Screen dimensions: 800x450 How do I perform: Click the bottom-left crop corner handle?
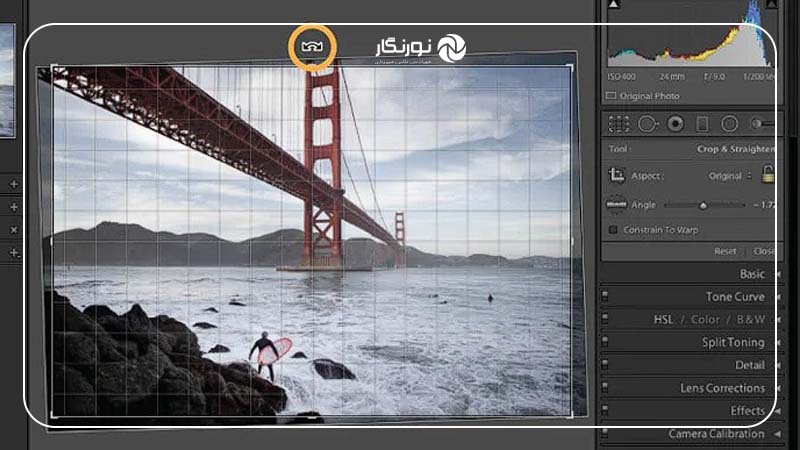point(53,416)
